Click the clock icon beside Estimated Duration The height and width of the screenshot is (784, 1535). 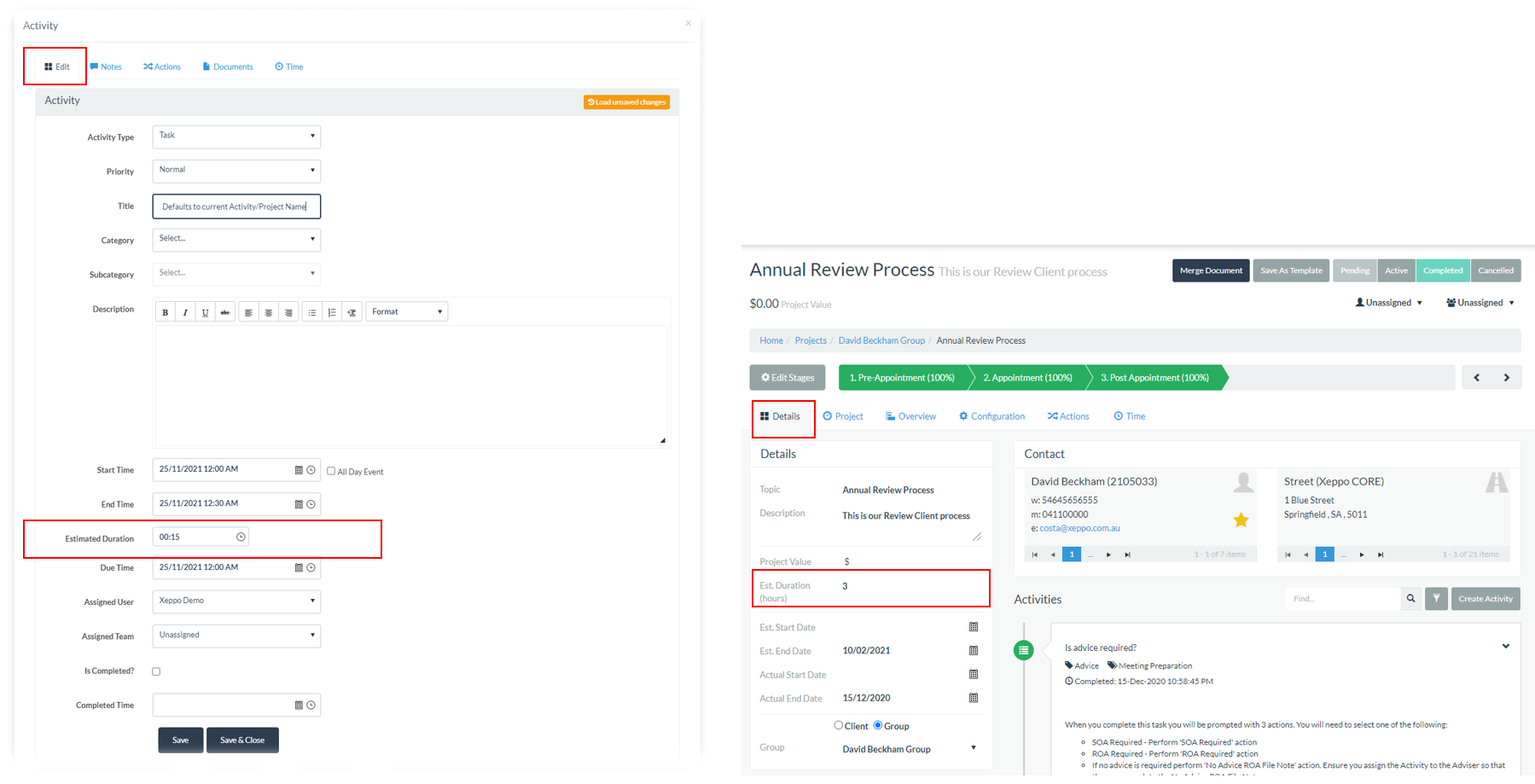241,536
